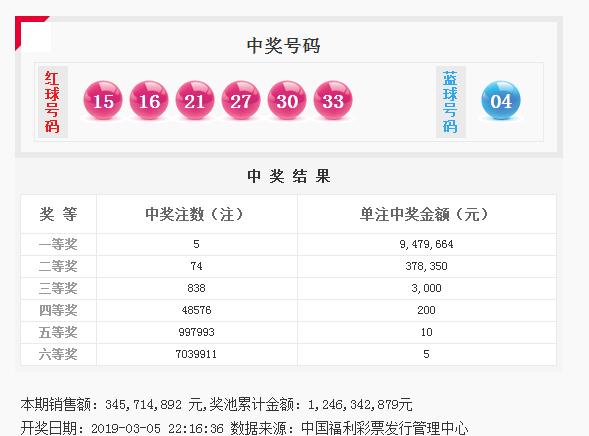589x436 pixels.
Task: Click sixth prize amount 5
Action: (426, 354)
